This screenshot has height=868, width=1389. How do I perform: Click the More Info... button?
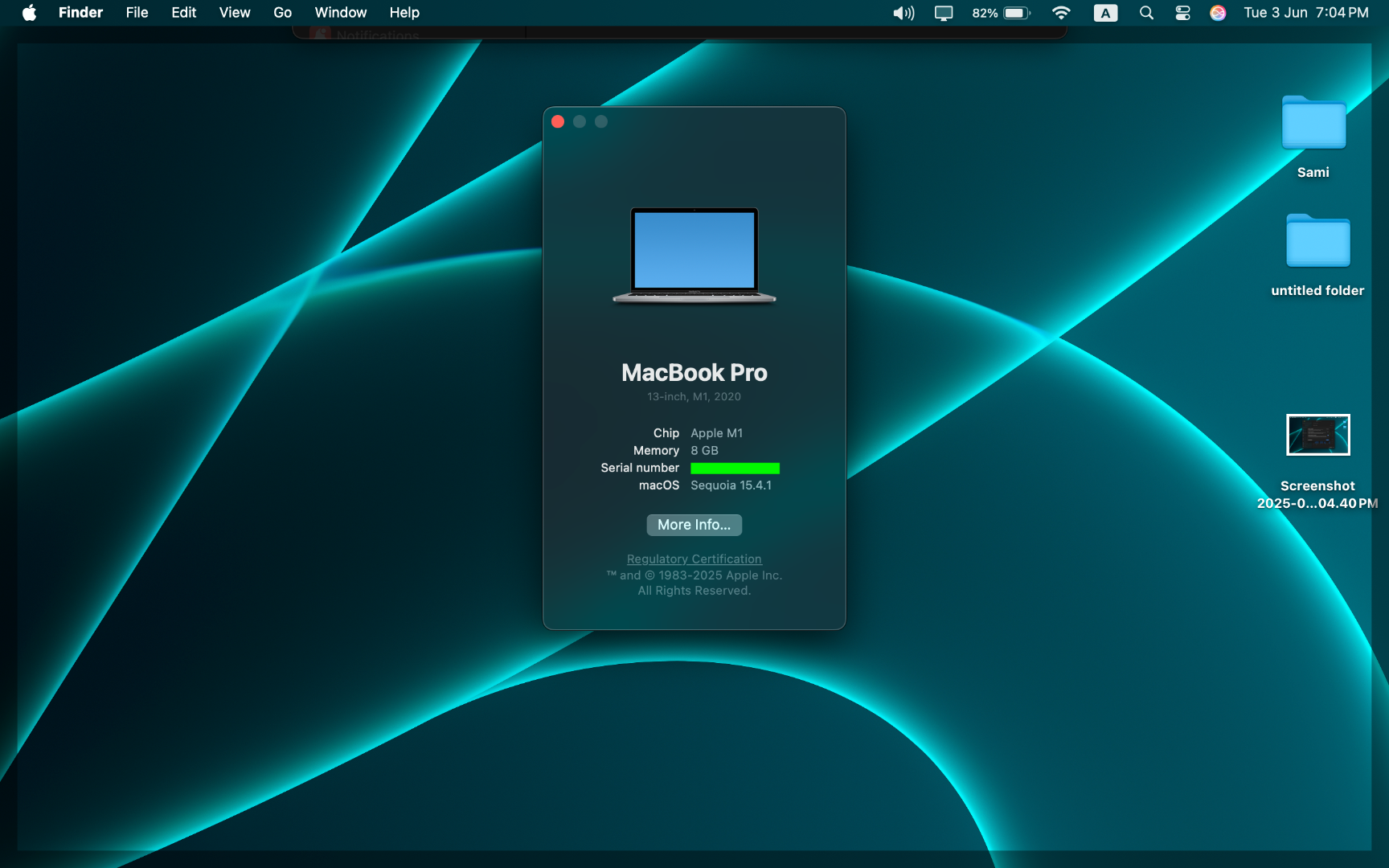pos(694,525)
